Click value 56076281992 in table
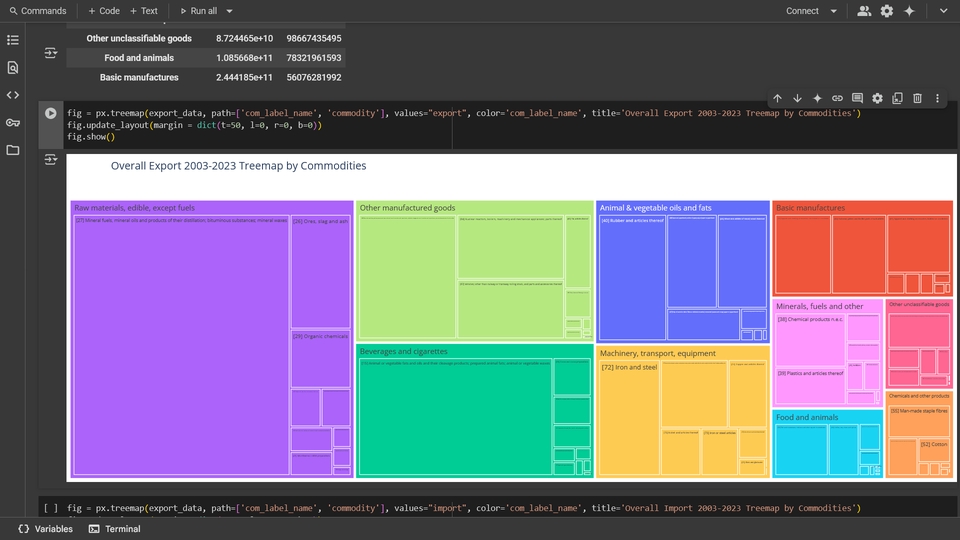960x540 pixels. pos(313,77)
